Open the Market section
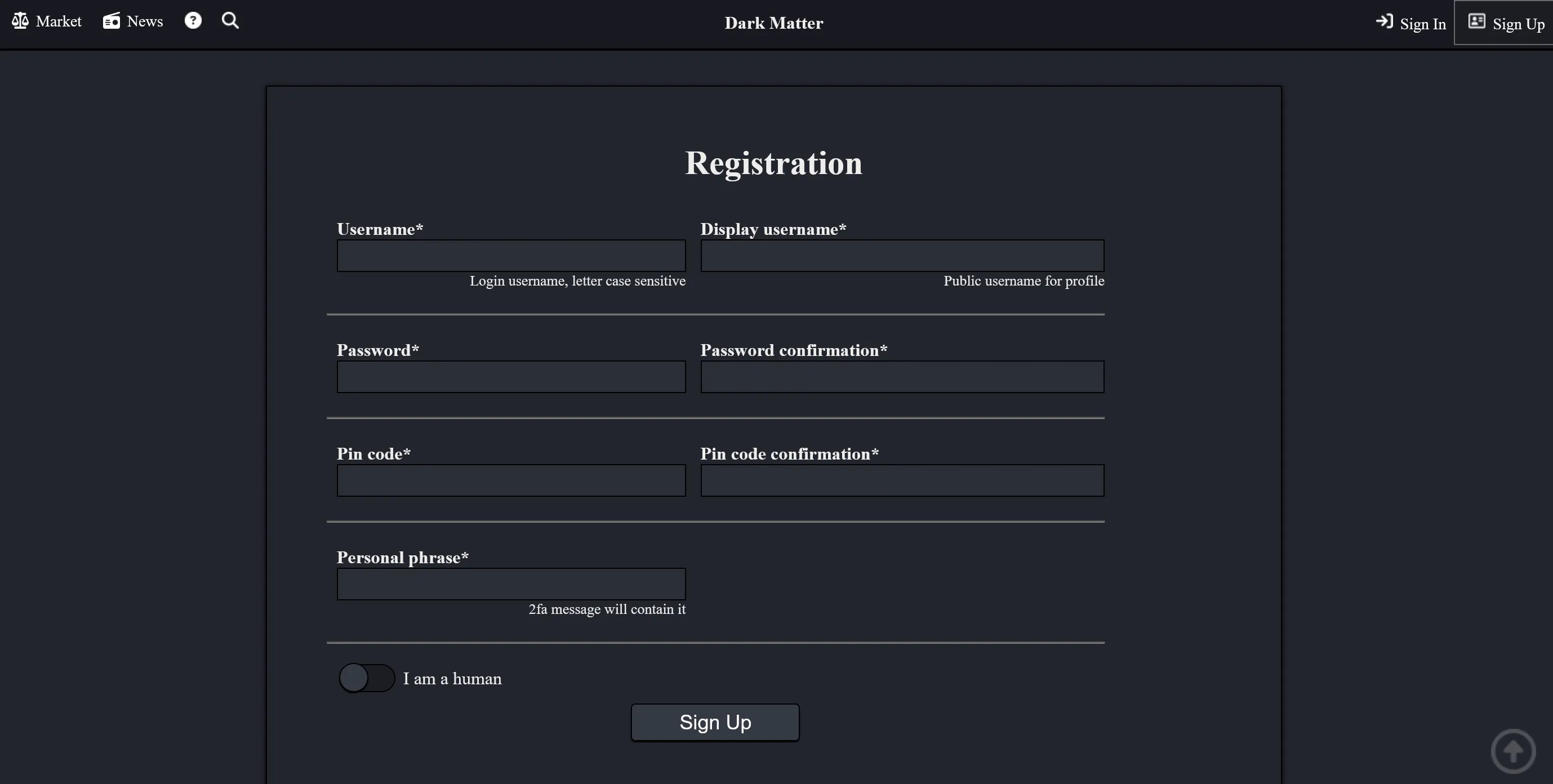The height and width of the screenshot is (784, 1553). (x=59, y=20)
